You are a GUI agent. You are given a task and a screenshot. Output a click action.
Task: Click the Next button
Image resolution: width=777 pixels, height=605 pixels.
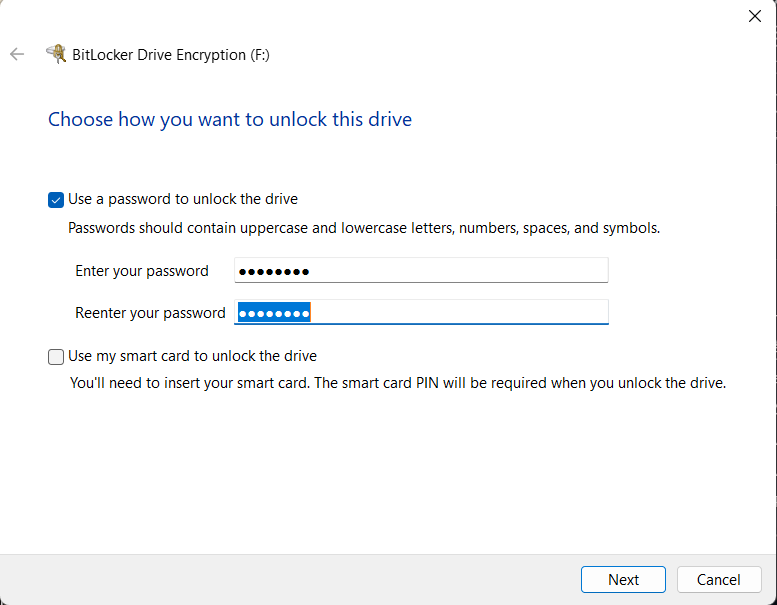623,579
